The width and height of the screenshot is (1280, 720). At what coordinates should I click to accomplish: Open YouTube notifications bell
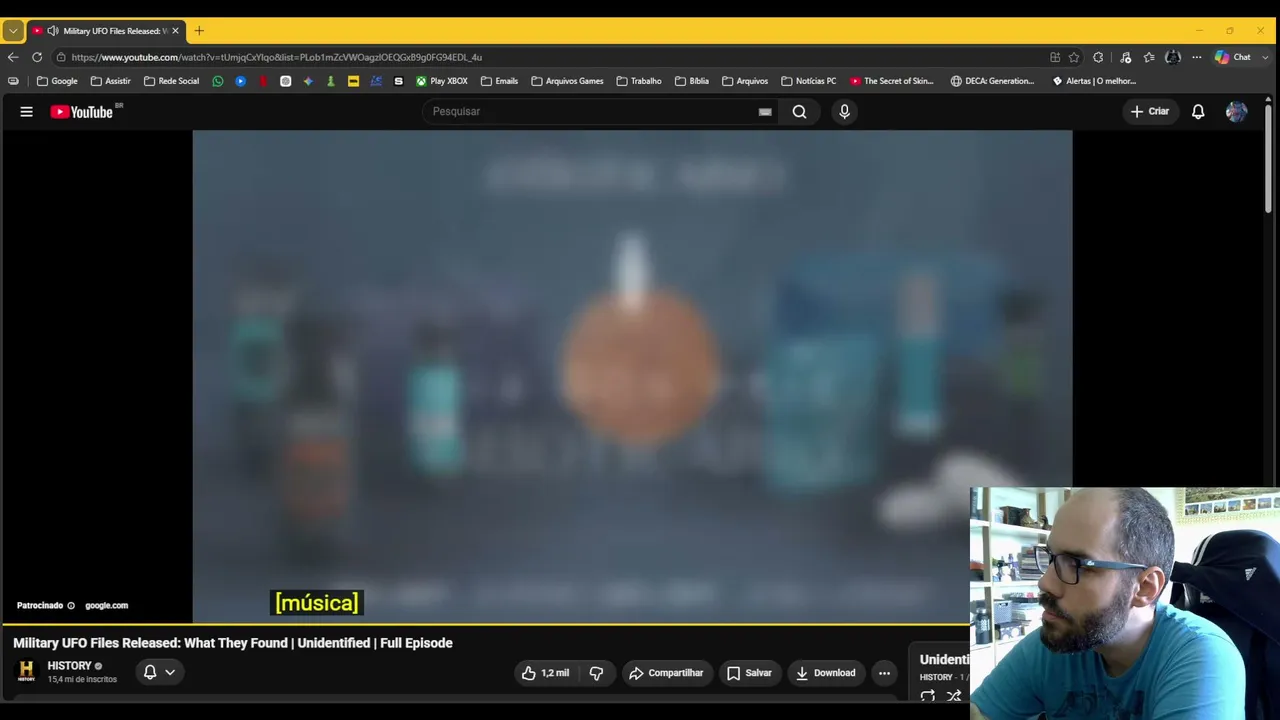click(1198, 112)
